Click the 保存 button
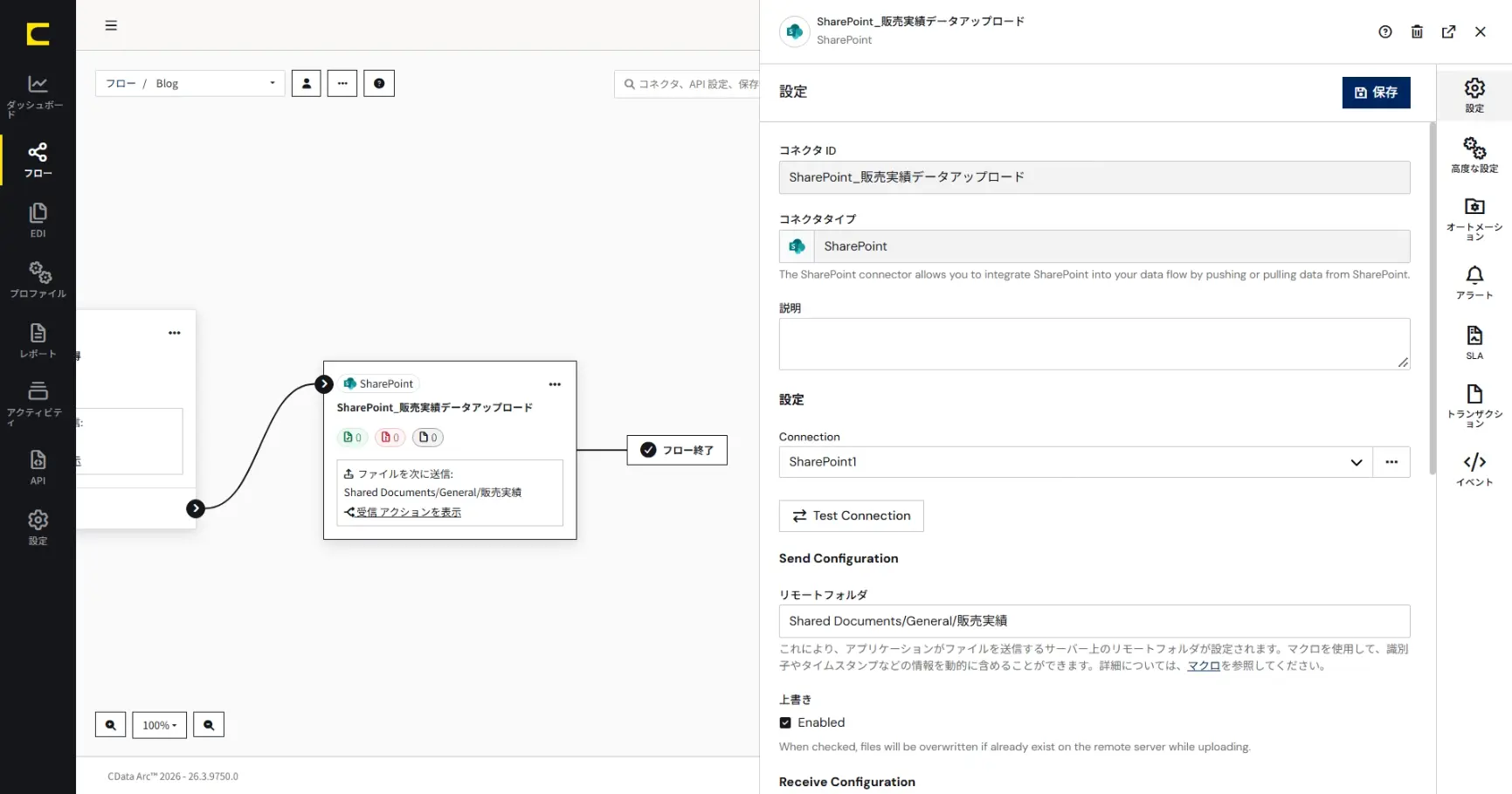Viewport: 1512px width, 794px height. [1376, 93]
